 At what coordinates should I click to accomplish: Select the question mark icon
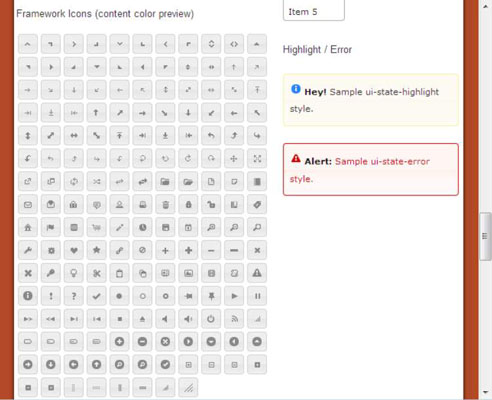(x=74, y=296)
